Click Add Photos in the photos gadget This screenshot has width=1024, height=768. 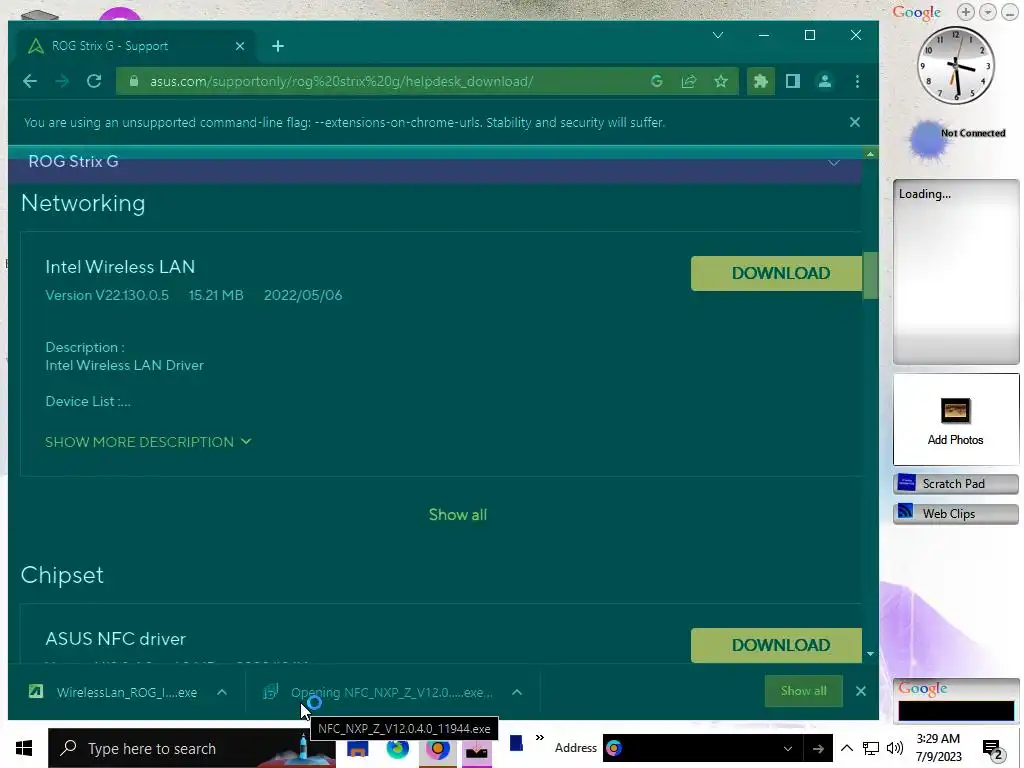(955, 440)
